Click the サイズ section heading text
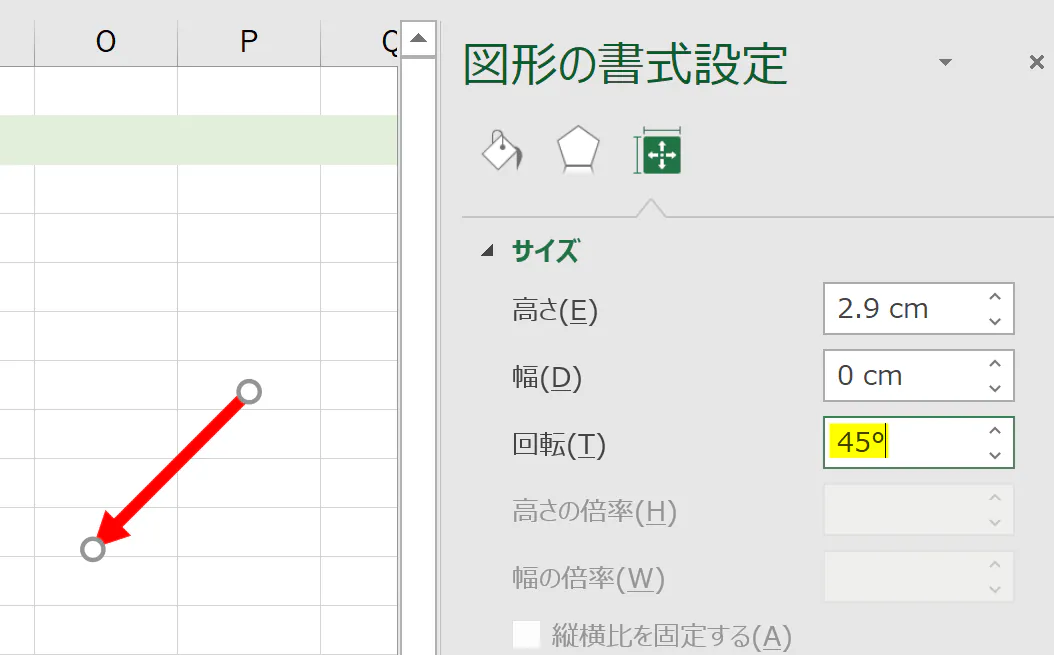1054x655 pixels. pos(545,252)
